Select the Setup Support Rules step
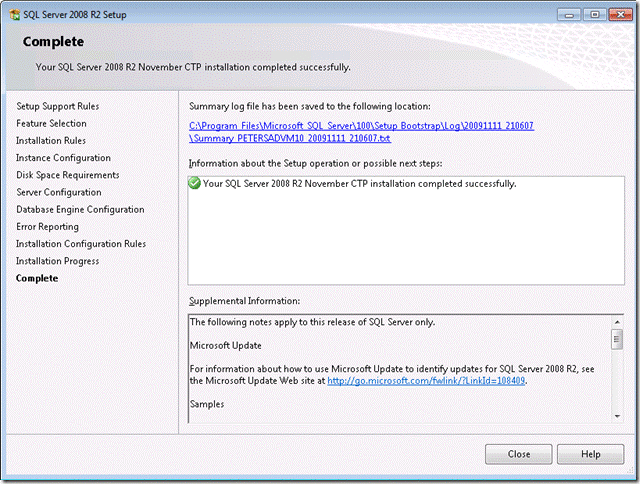 coord(58,106)
